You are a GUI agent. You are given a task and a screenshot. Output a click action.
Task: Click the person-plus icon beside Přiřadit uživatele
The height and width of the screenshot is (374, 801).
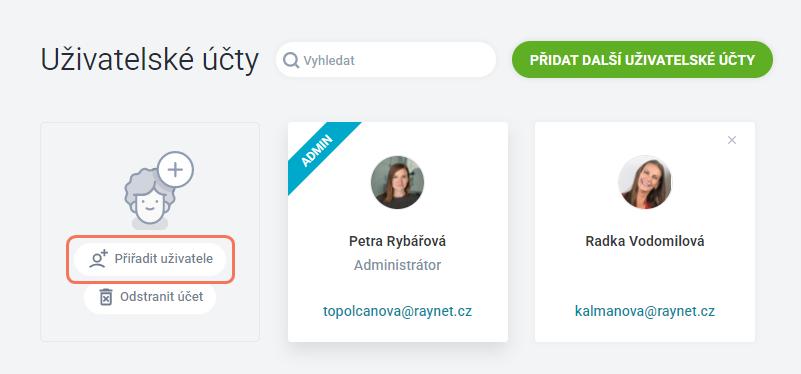(98, 259)
